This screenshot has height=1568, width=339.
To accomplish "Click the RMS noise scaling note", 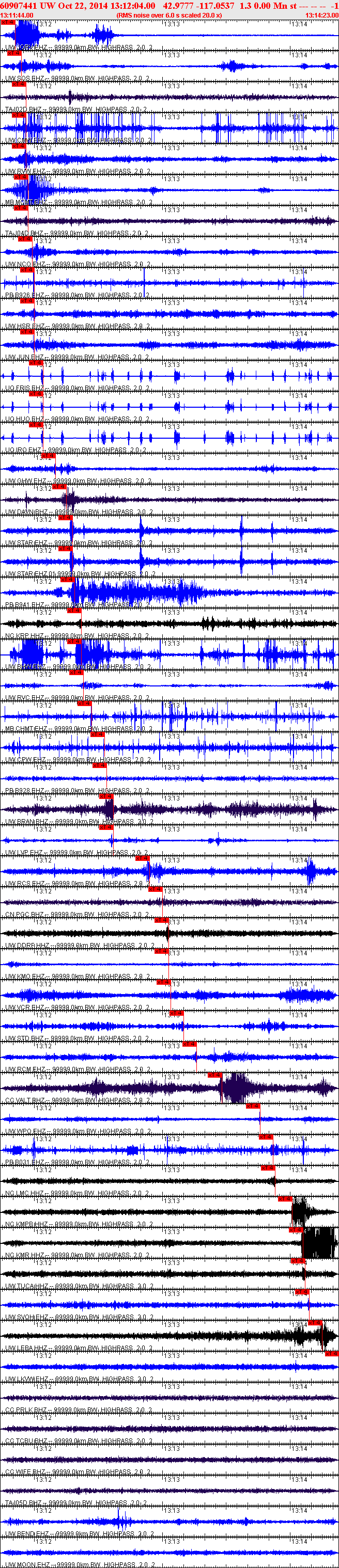I will point(169,15).
